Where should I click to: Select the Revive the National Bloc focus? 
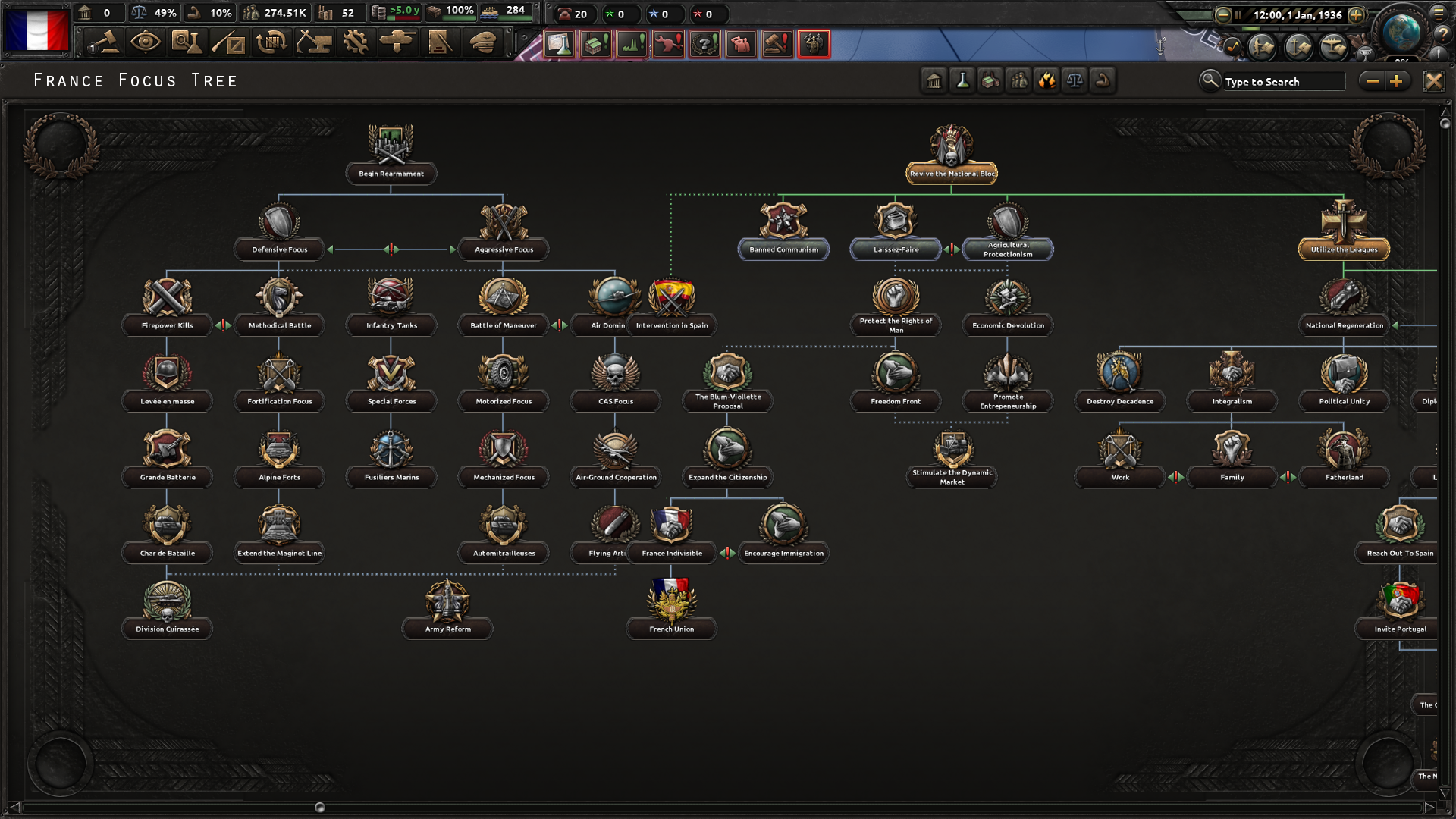click(951, 155)
